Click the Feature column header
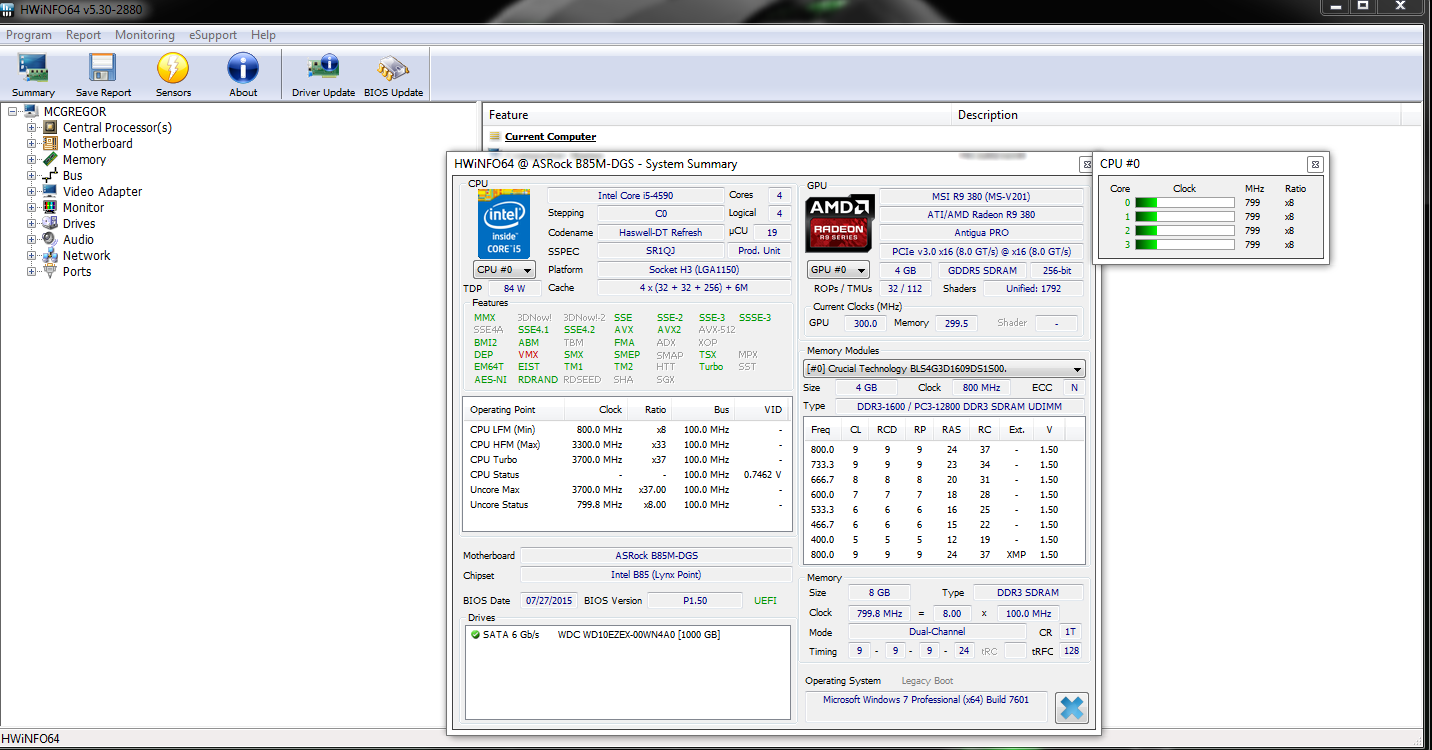The image size is (1432, 750). pyautogui.click(x=717, y=115)
